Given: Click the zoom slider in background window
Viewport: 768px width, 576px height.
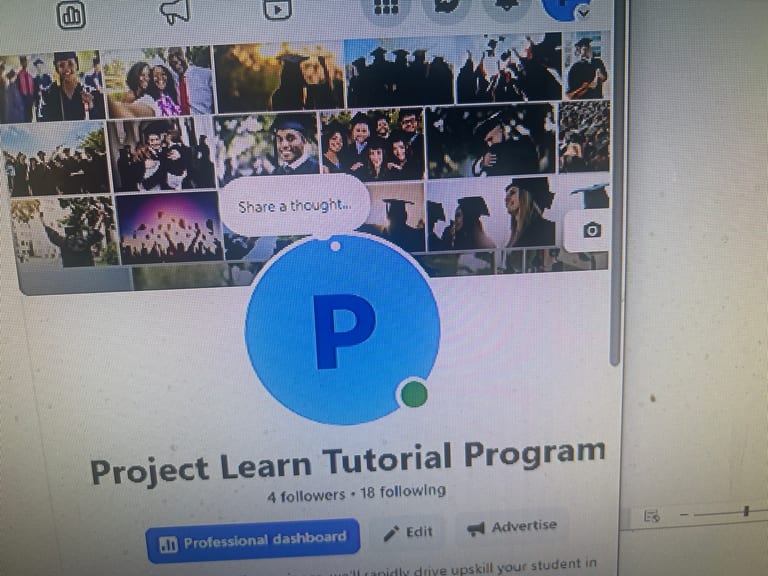Looking at the screenshot, I should (745, 511).
